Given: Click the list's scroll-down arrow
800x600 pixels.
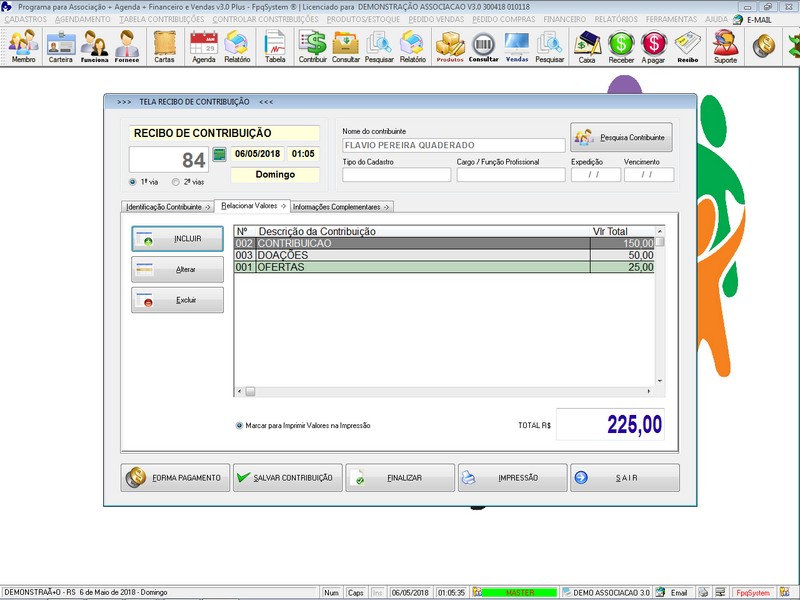Looking at the screenshot, I should tap(660, 381).
